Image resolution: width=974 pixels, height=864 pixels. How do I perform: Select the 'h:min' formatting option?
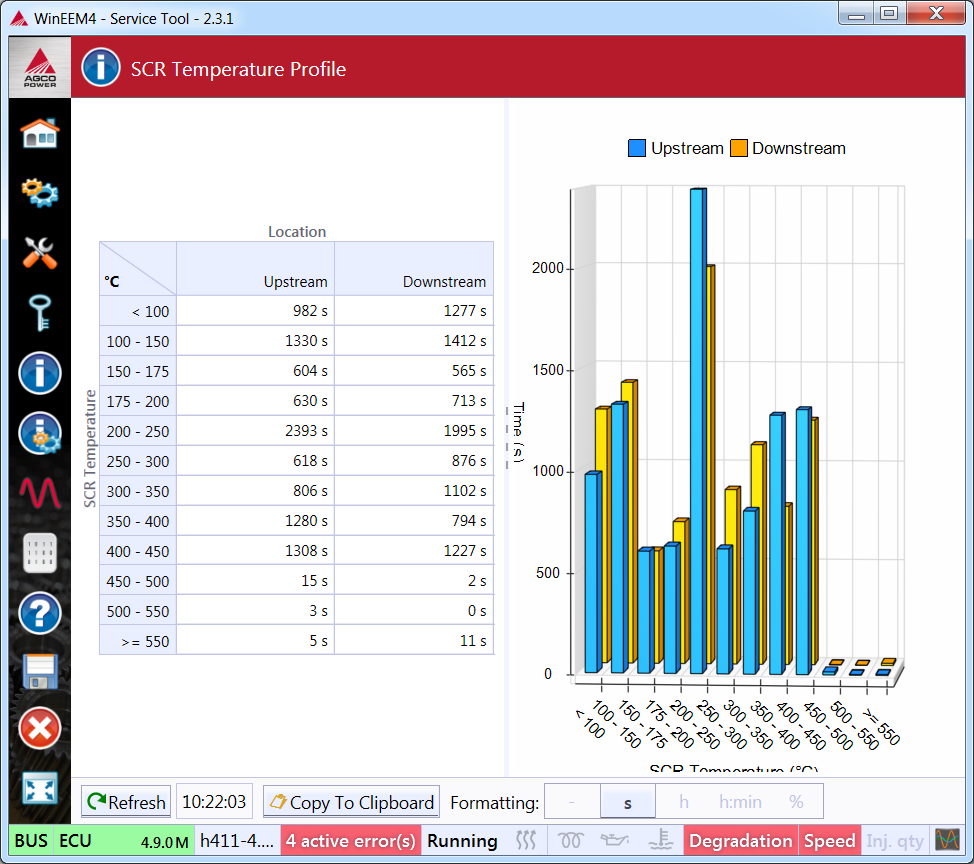click(x=740, y=802)
